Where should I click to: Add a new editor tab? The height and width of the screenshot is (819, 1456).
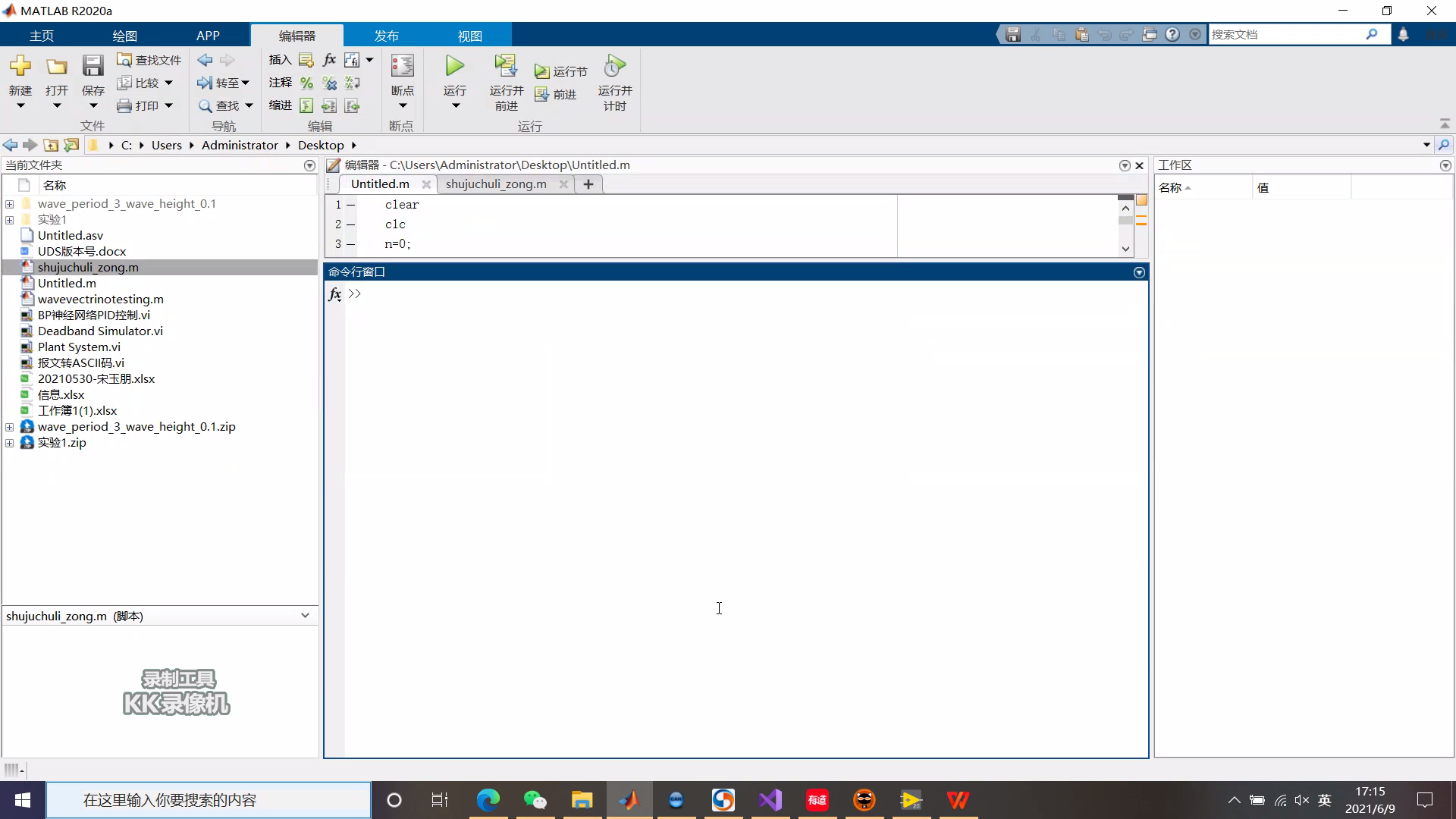pos(588,184)
